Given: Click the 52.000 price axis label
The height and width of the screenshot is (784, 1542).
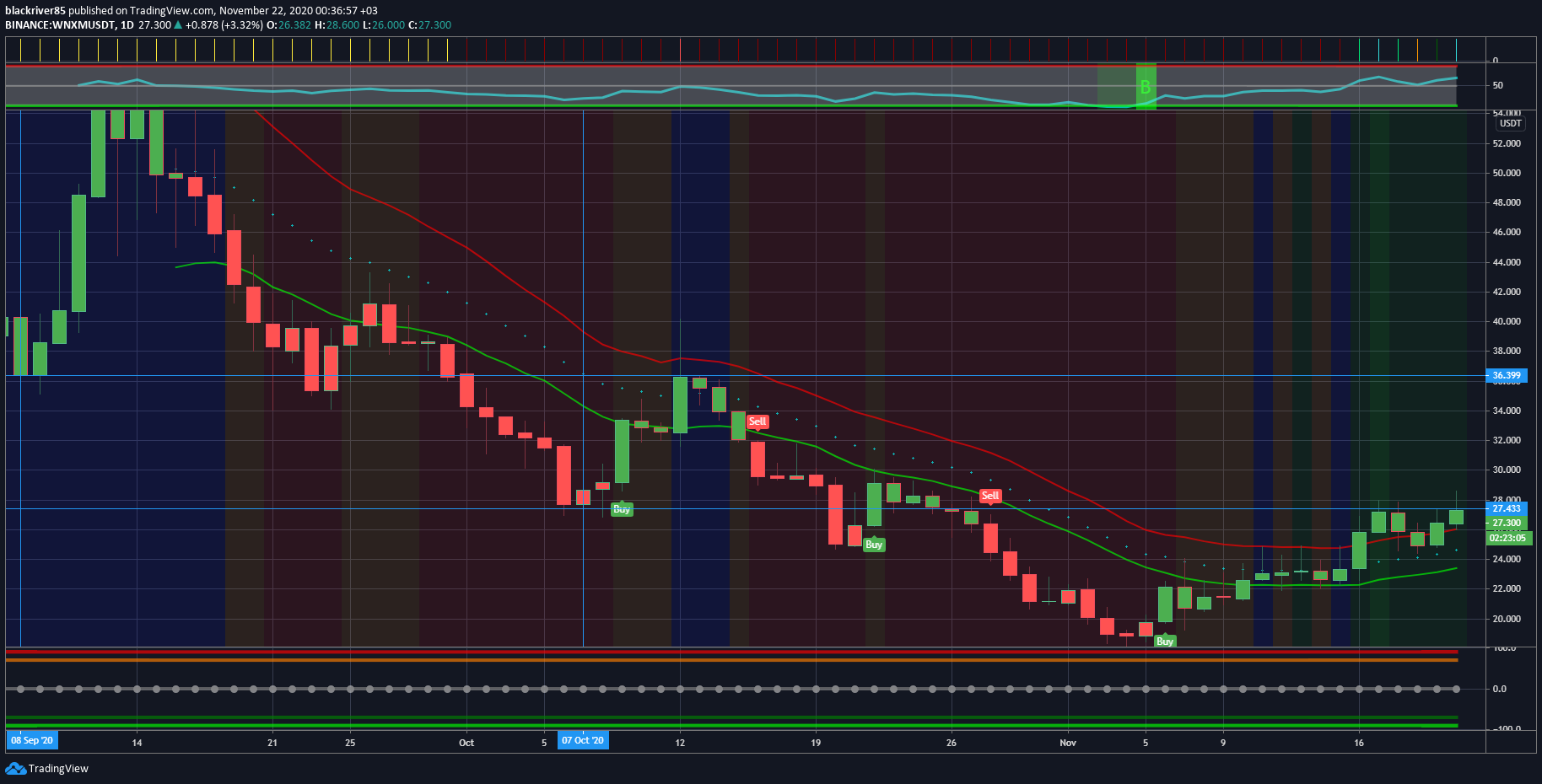Looking at the screenshot, I should (1507, 143).
